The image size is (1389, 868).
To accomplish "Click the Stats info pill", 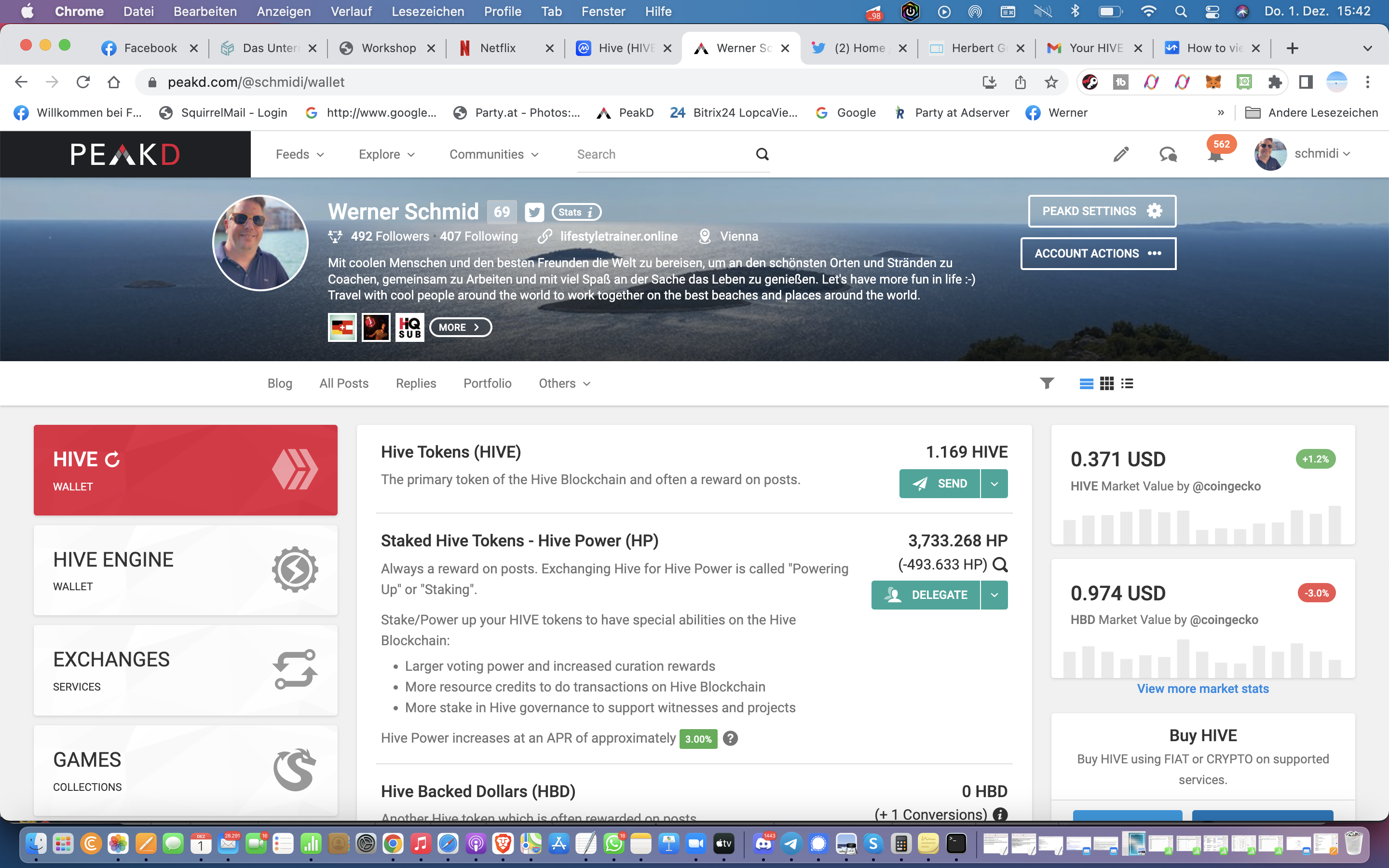I will (576, 212).
